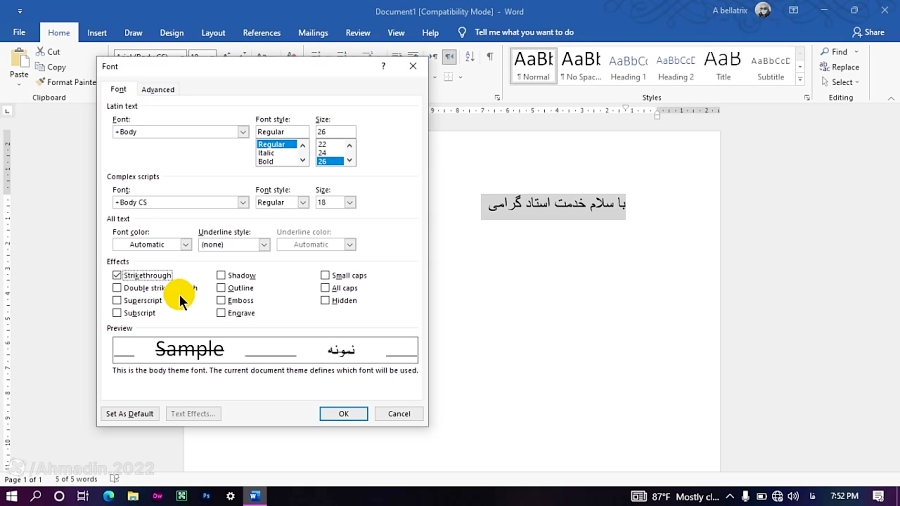Expand the Latin text Font combo box
This screenshot has height=506, width=900.
pyautogui.click(x=243, y=132)
